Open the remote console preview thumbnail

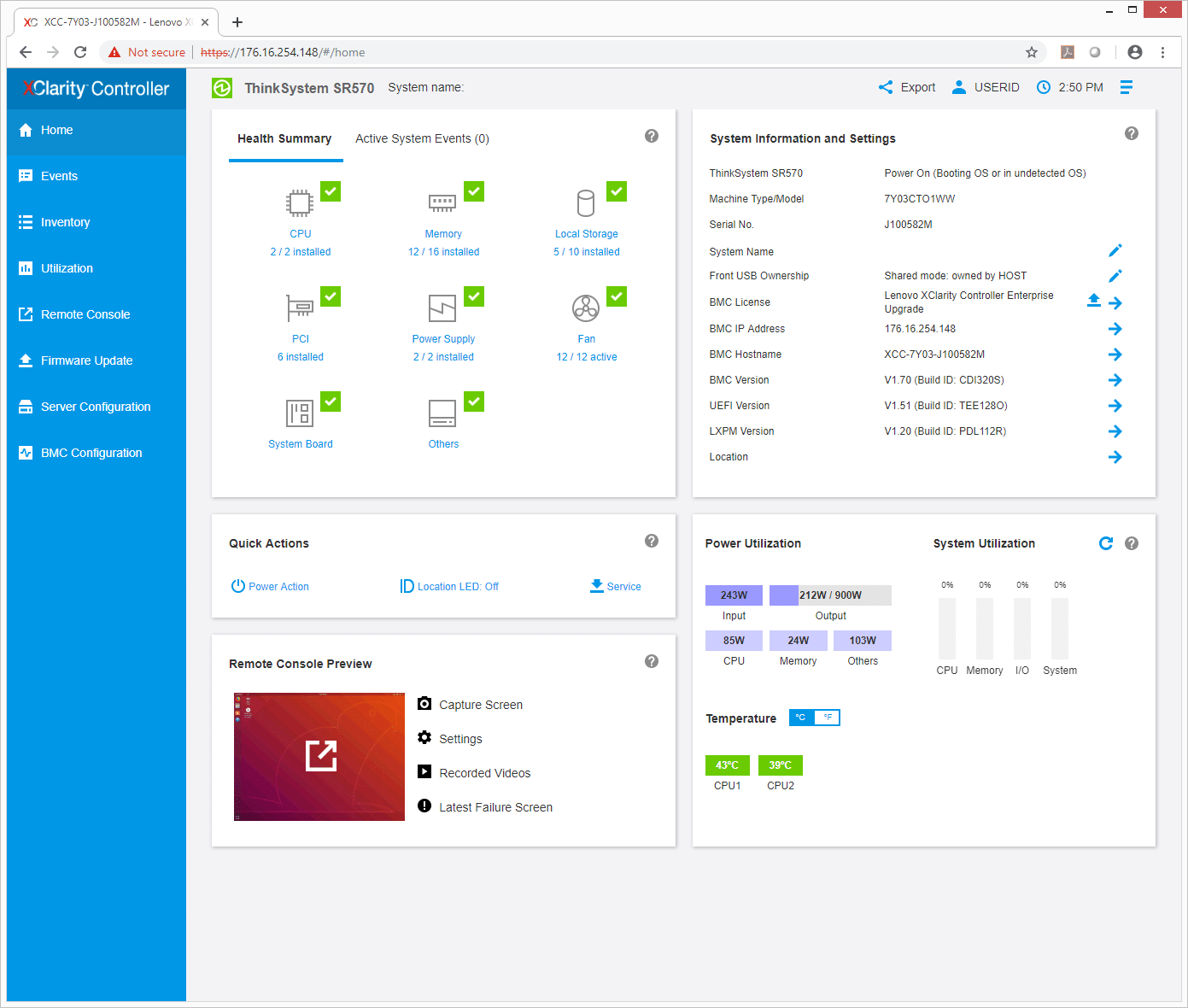click(319, 756)
